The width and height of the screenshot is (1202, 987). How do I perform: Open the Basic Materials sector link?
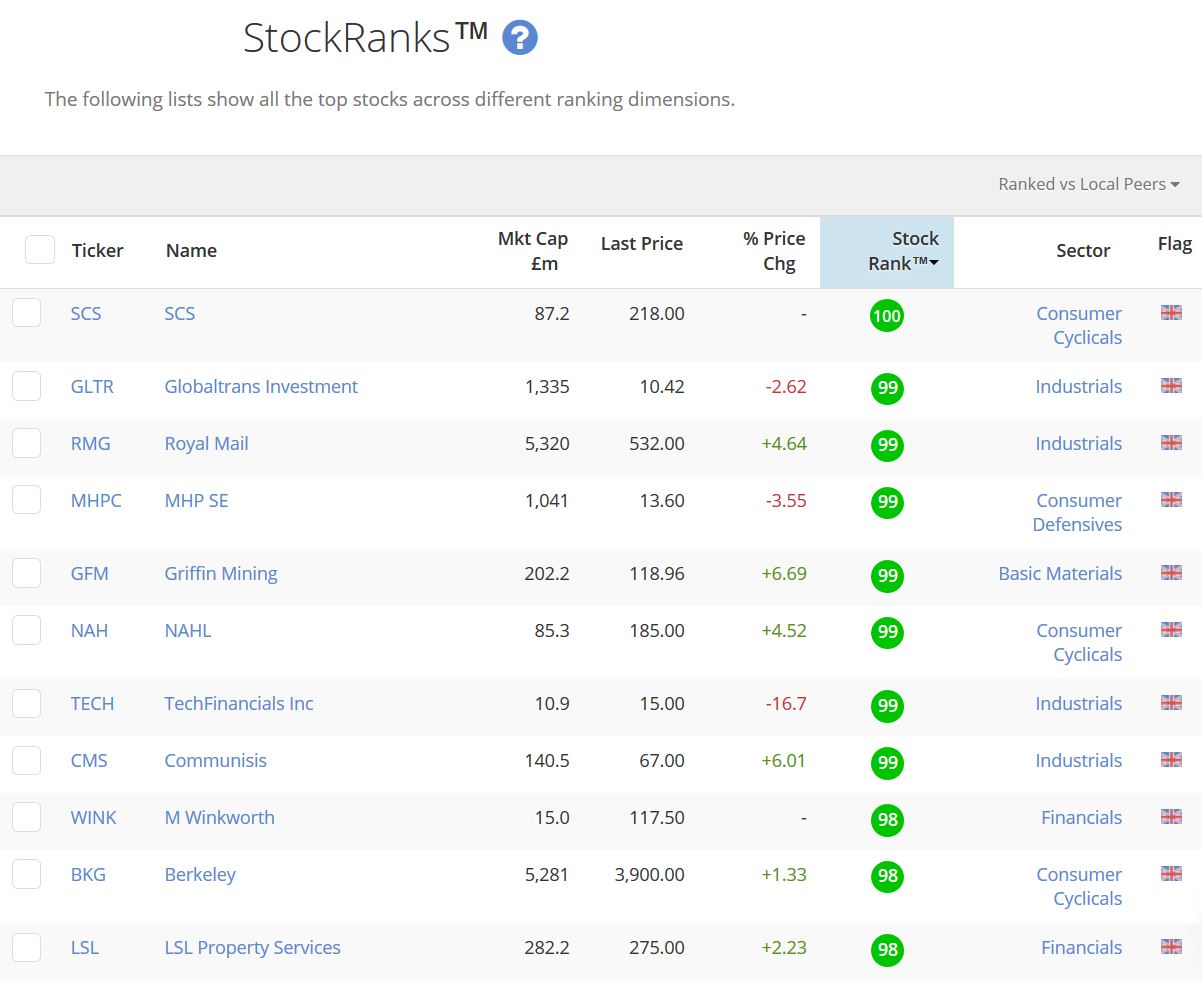(x=1060, y=573)
